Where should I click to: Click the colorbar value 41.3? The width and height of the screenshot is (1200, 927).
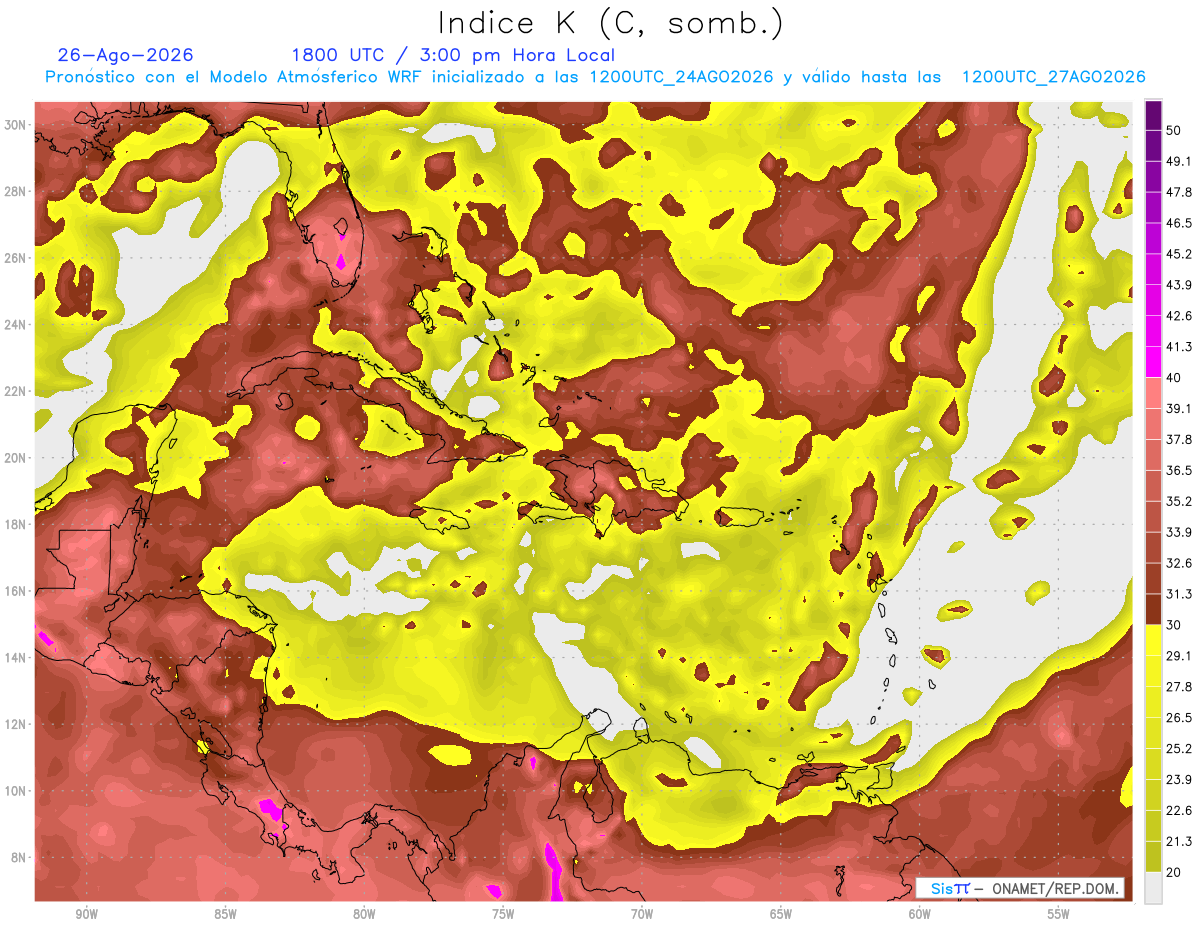pyautogui.click(x=1179, y=347)
